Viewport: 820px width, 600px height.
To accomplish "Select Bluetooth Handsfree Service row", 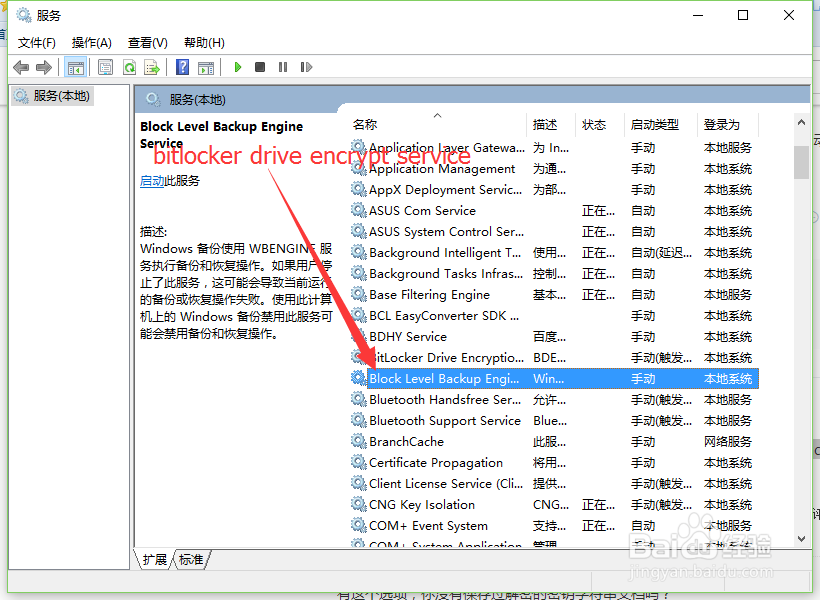I will pyautogui.click(x=554, y=400).
